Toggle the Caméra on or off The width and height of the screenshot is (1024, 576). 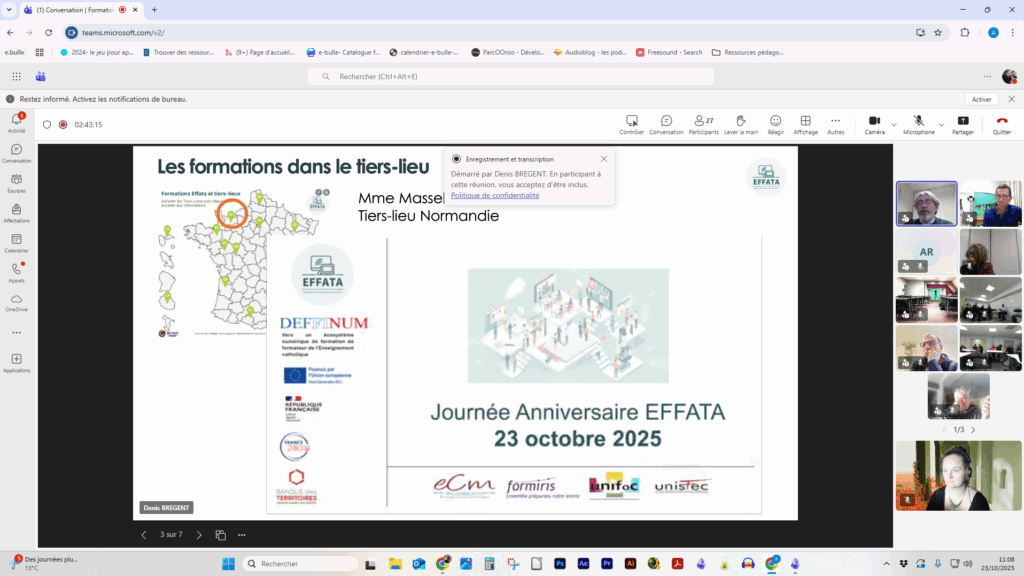coord(874,124)
